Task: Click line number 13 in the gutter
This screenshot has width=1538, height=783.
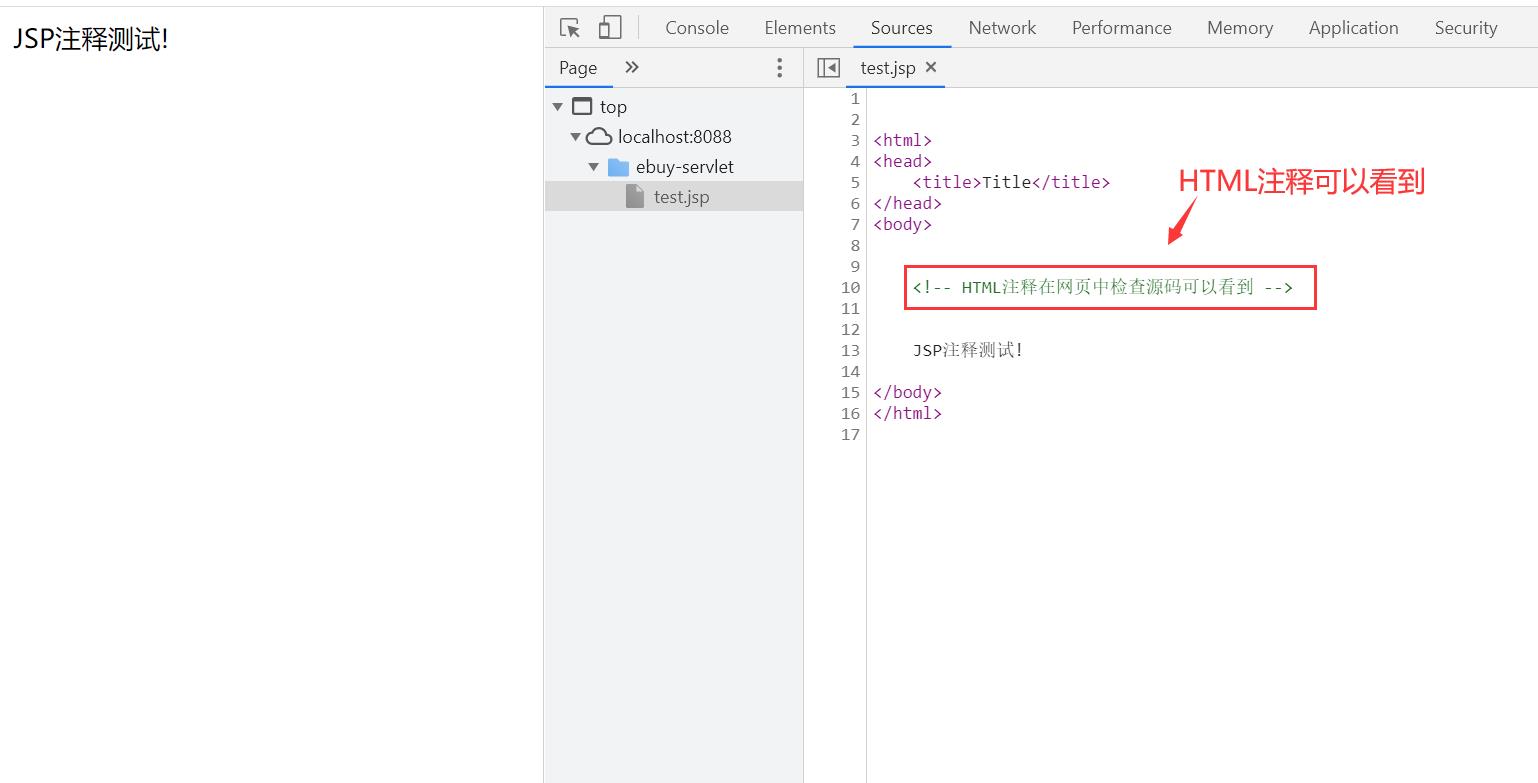Action: 850,351
